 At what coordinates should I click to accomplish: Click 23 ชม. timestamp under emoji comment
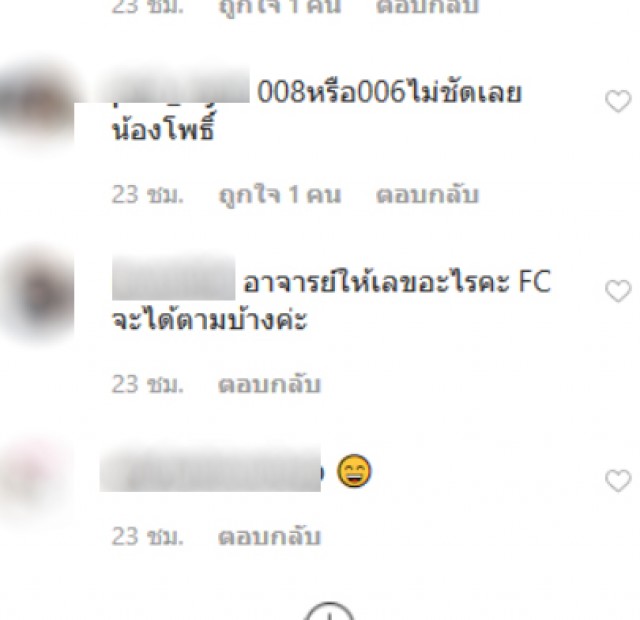pos(147,536)
